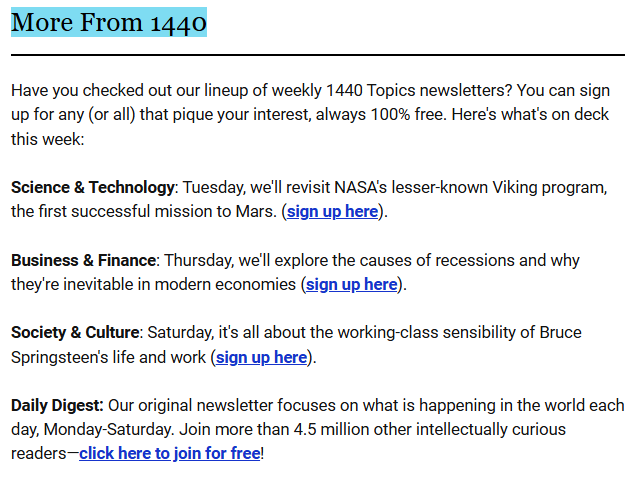Click the bold "Science & Technology" label
Image resolution: width=633 pixels, height=481 pixels.
[x=93, y=187]
